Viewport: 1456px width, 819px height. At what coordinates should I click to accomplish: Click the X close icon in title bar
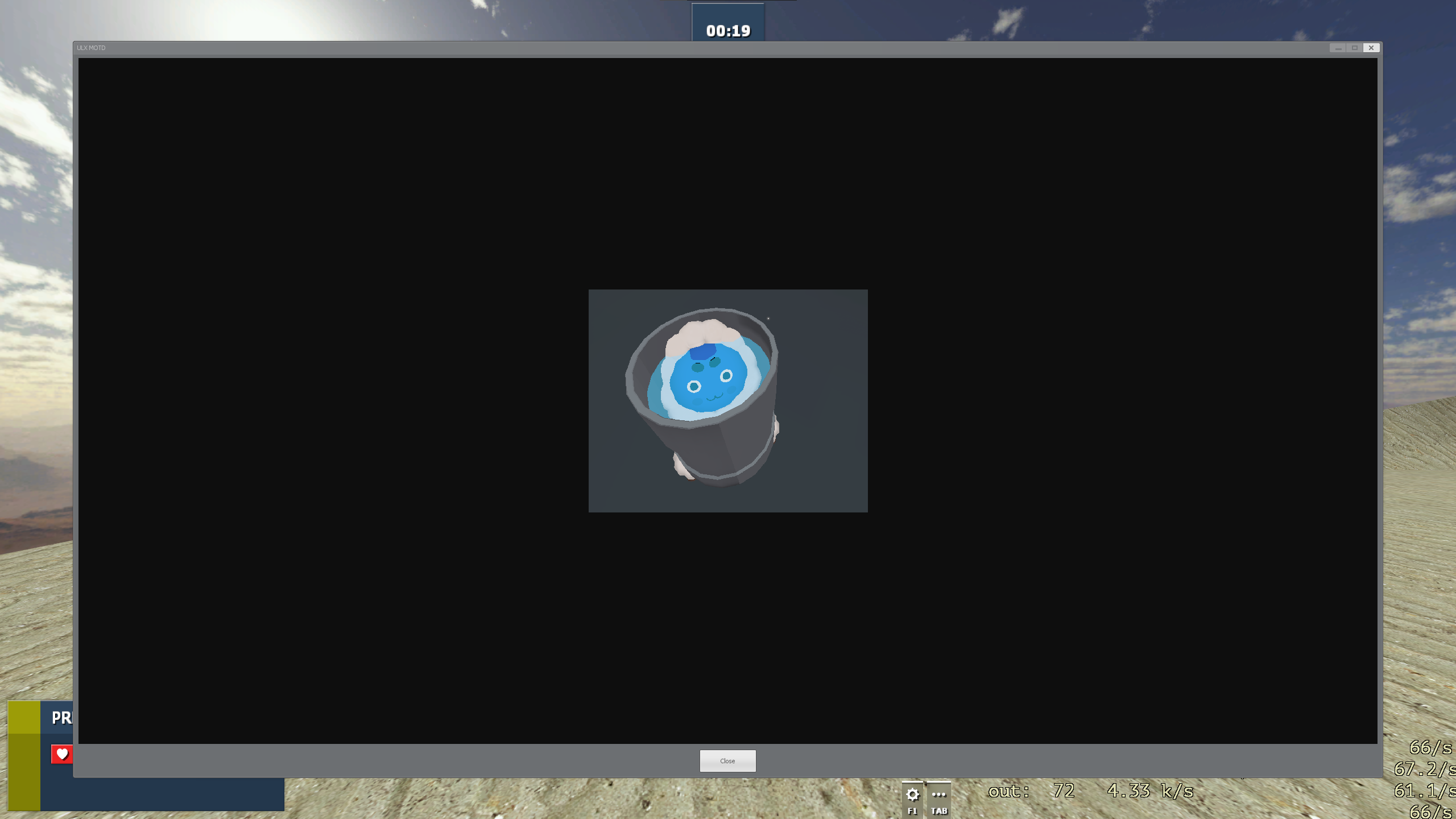[x=1371, y=48]
